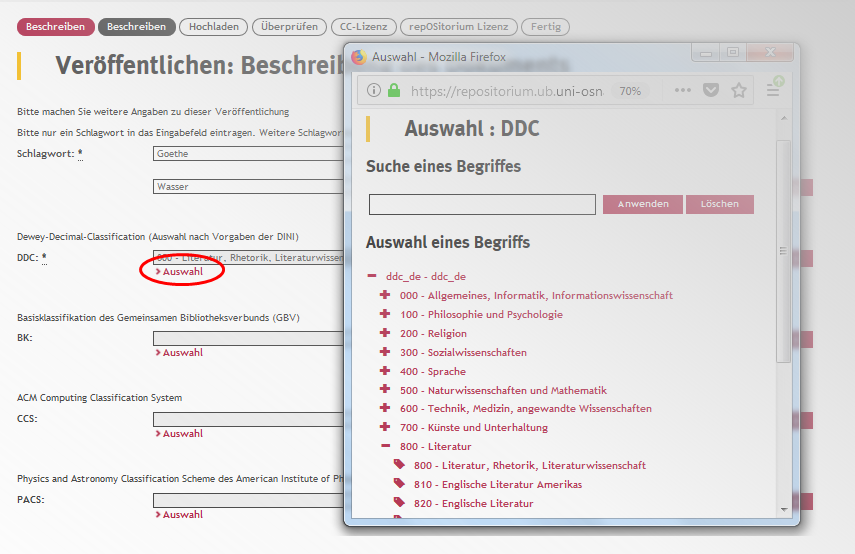Open the Firefox hamburger menu

pos(773,90)
